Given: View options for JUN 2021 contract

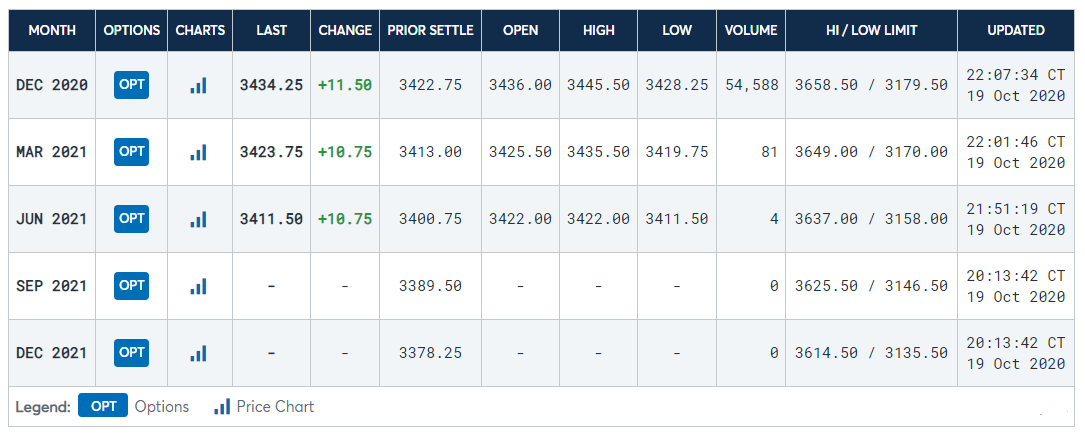Looking at the screenshot, I should point(132,218).
